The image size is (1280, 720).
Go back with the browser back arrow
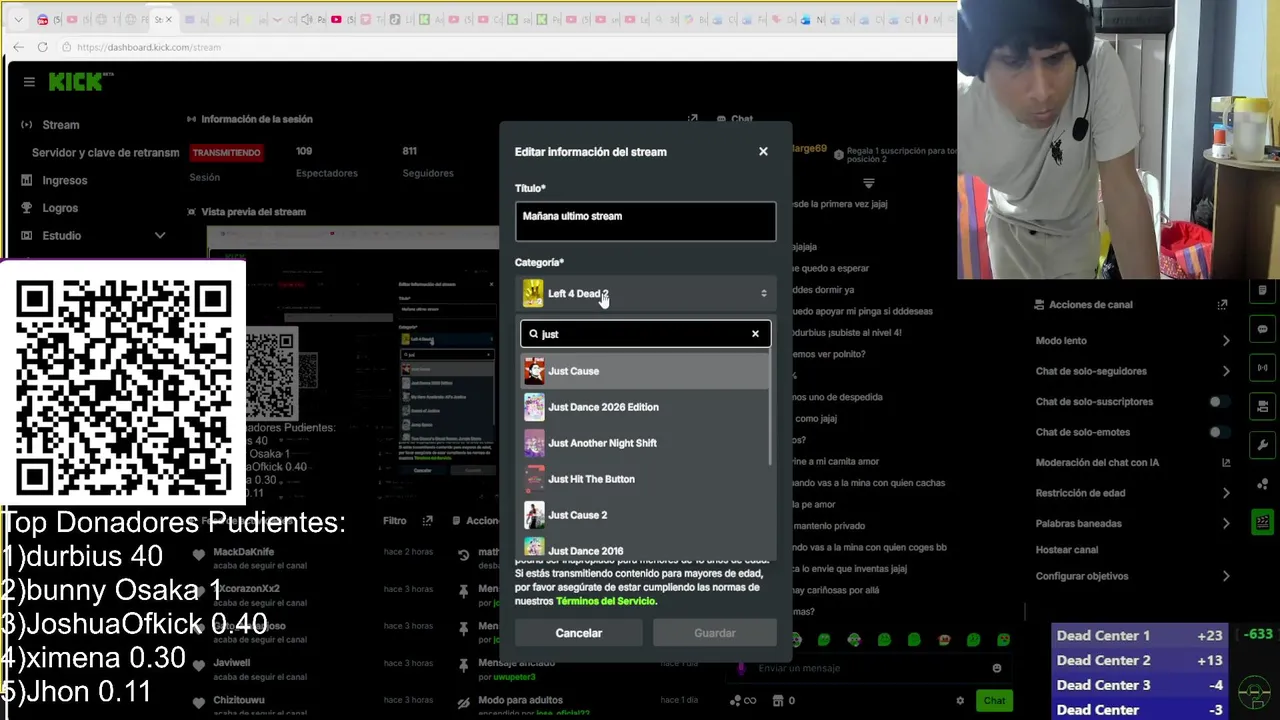[18, 47]
